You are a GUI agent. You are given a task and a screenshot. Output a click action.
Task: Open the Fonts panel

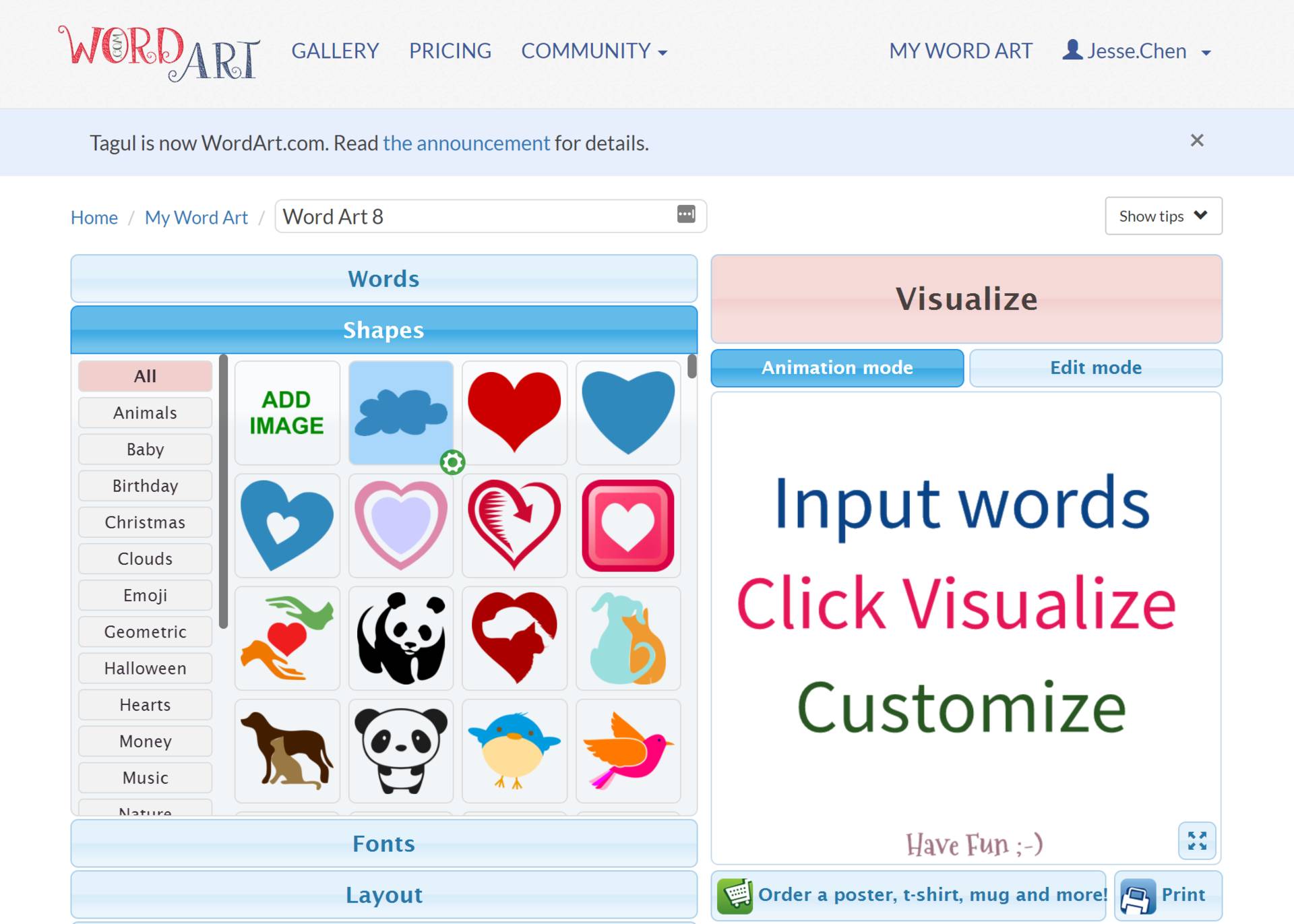point(383,843)
